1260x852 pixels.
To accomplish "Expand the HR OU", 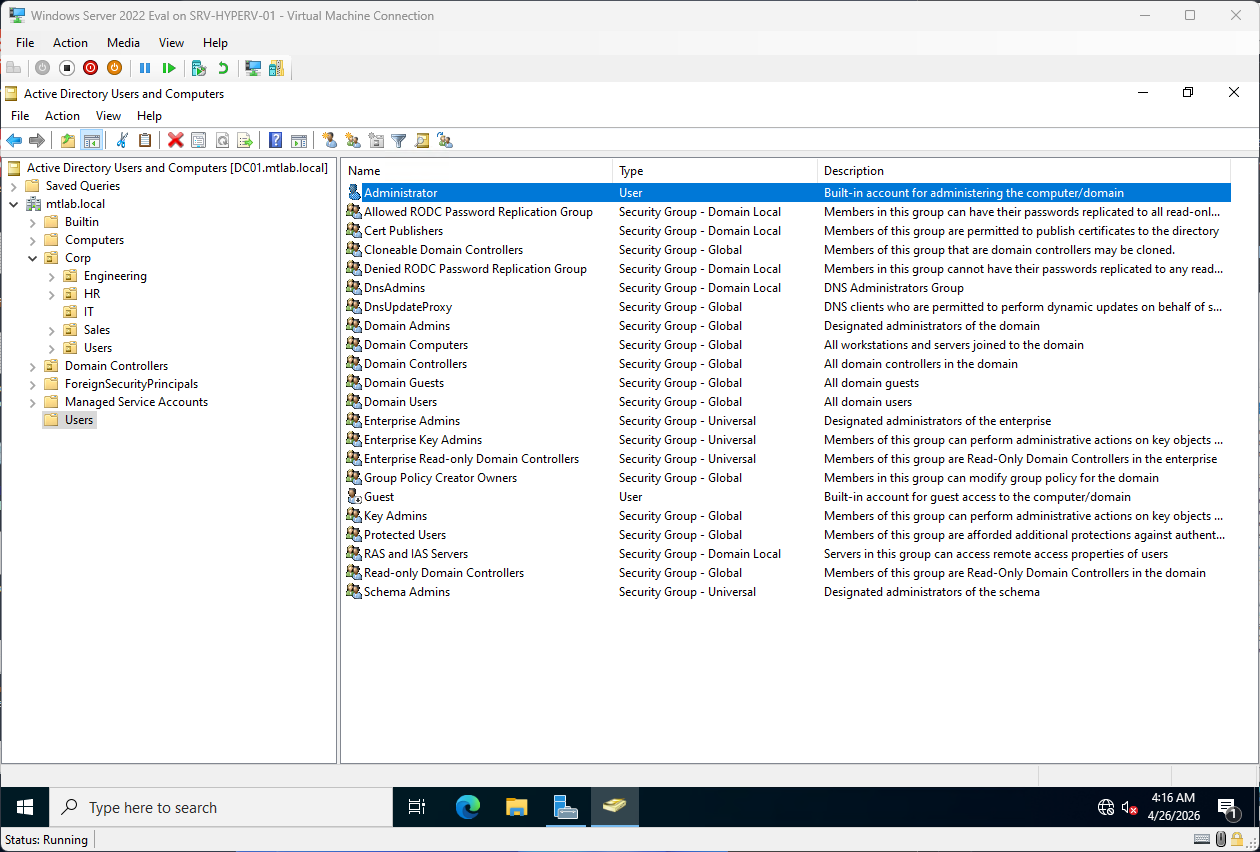I will 51,294.
